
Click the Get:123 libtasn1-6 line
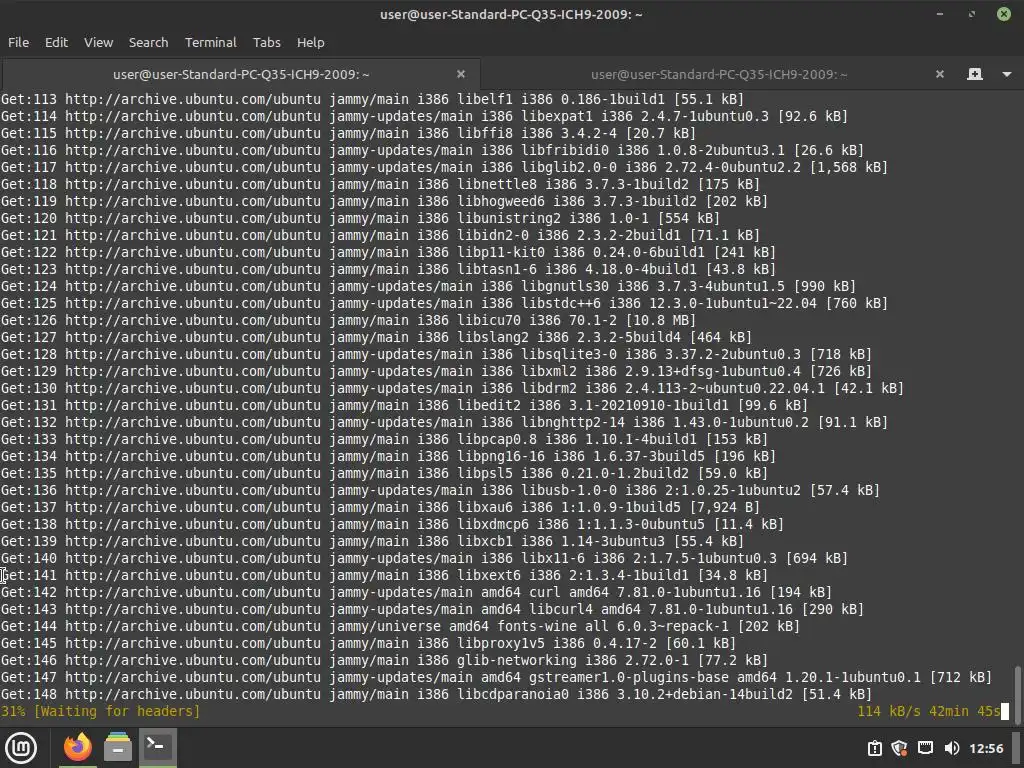tap(388, 269)
